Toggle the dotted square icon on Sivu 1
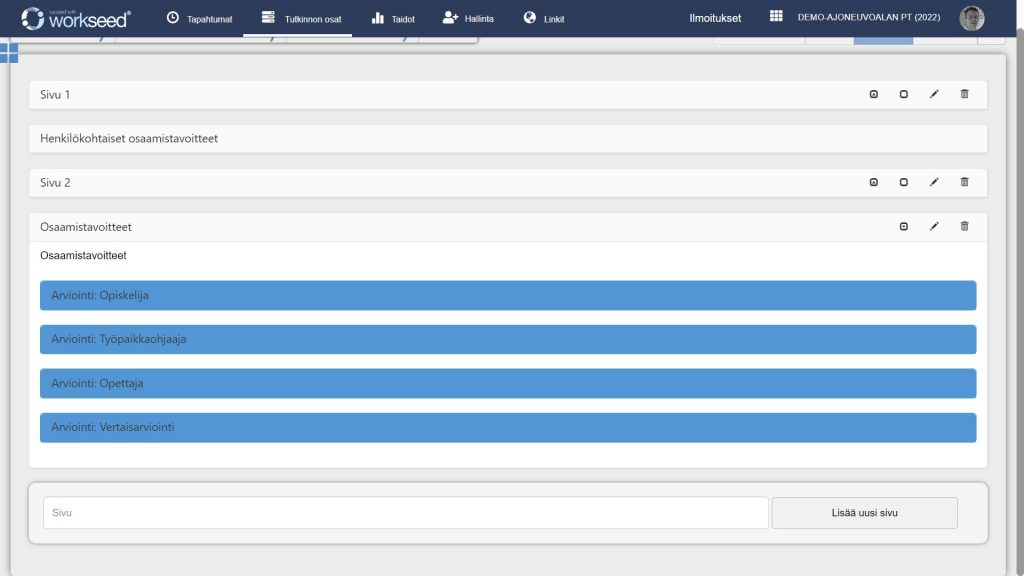 coord(873,94)
